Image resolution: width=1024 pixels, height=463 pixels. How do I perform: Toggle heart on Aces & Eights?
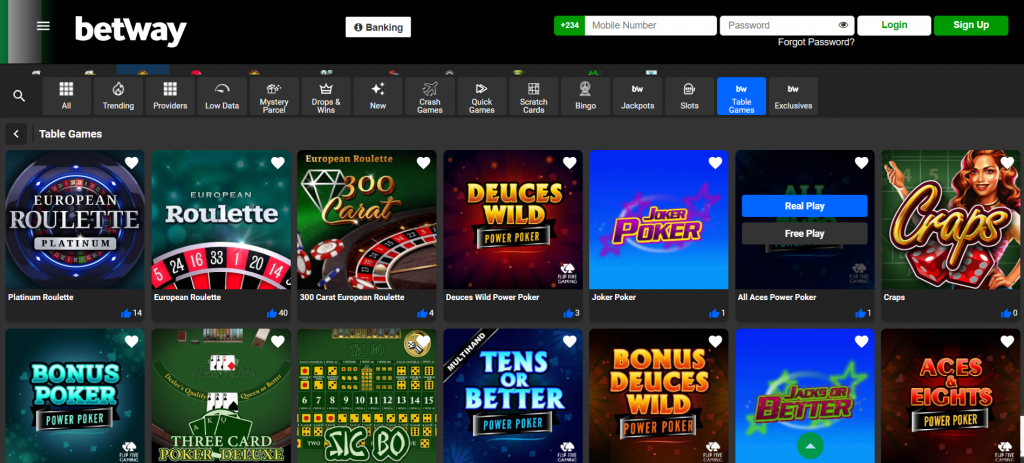(1007, 341)
